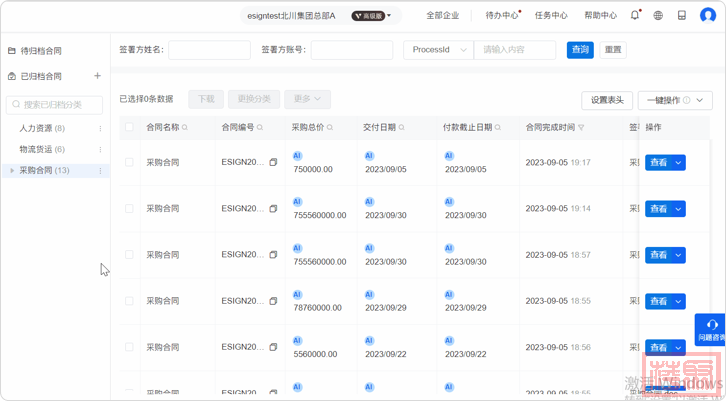Image resolution: width=727 pixels, height=402 pixels.
Task: Click the blue 查询 button
Action: [x=580, y=50]
